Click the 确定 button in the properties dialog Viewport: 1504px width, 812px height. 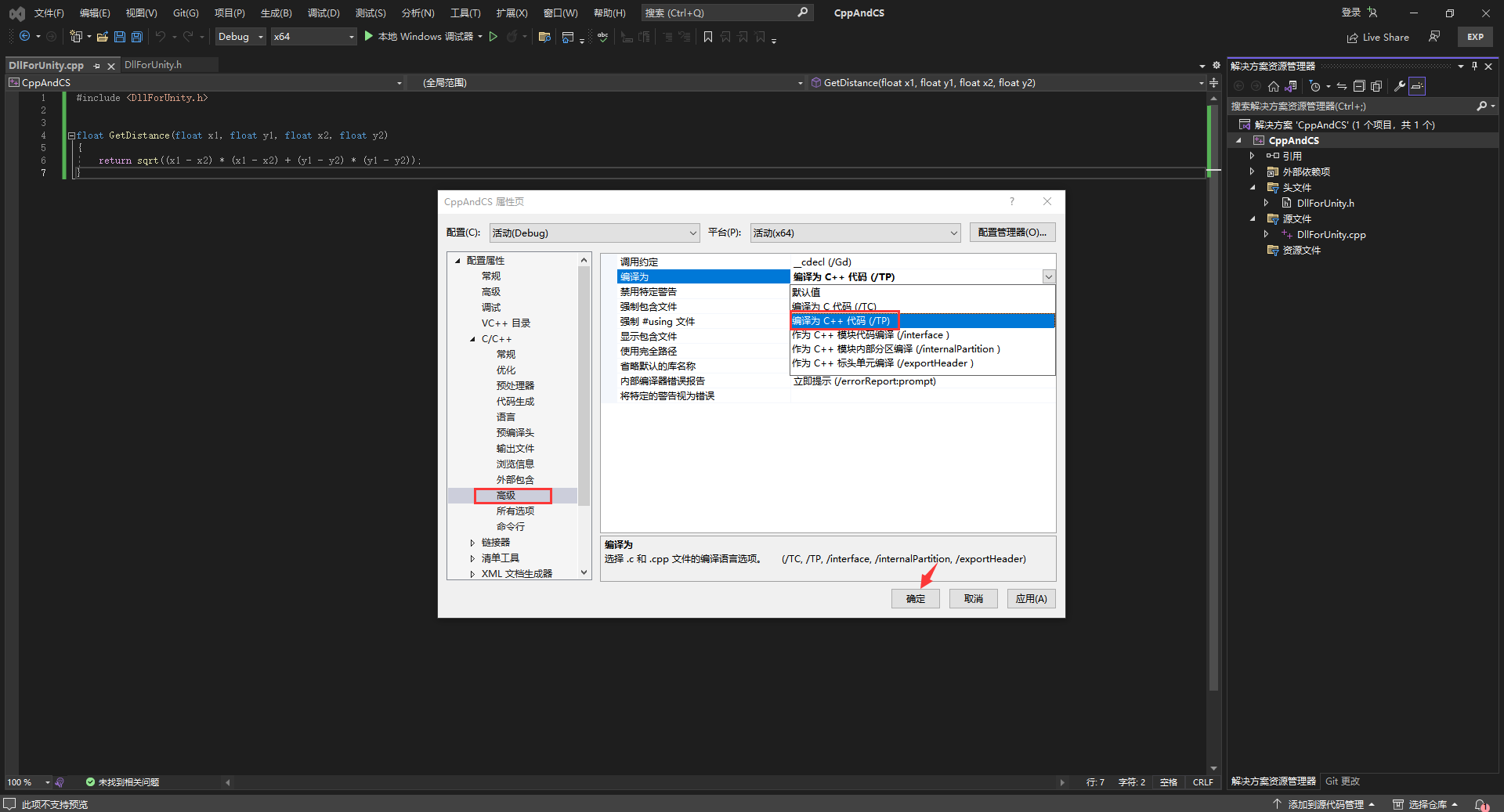(914, 598)
